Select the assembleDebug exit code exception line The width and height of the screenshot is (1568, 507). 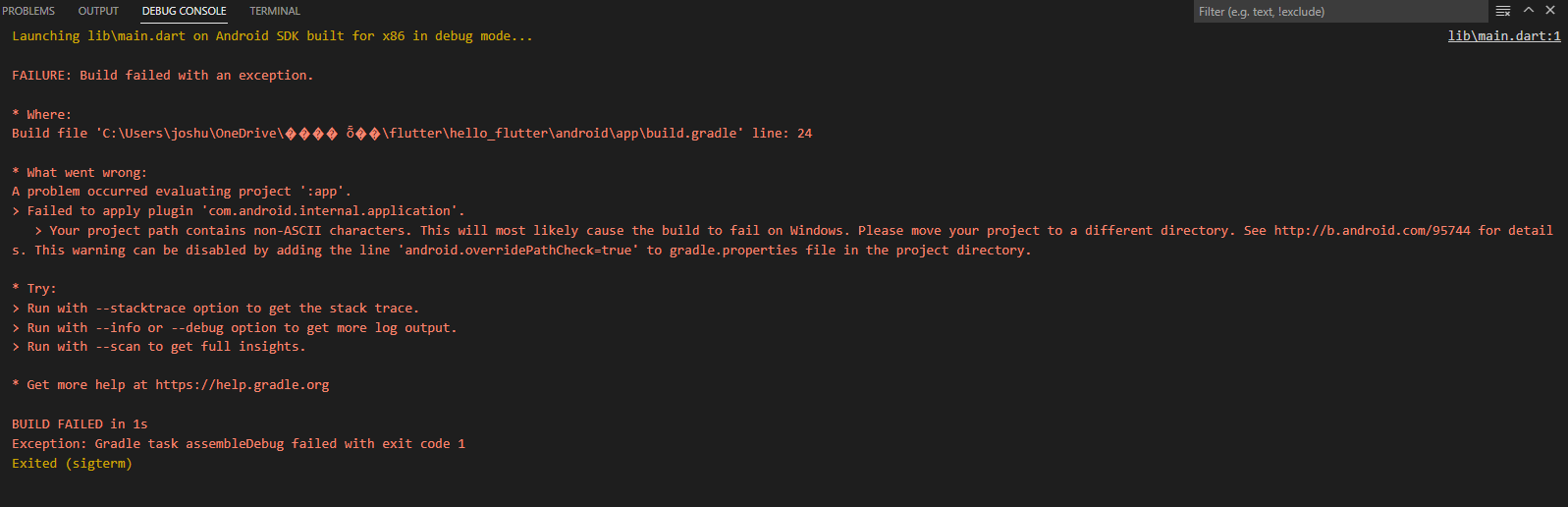point(239,444)
